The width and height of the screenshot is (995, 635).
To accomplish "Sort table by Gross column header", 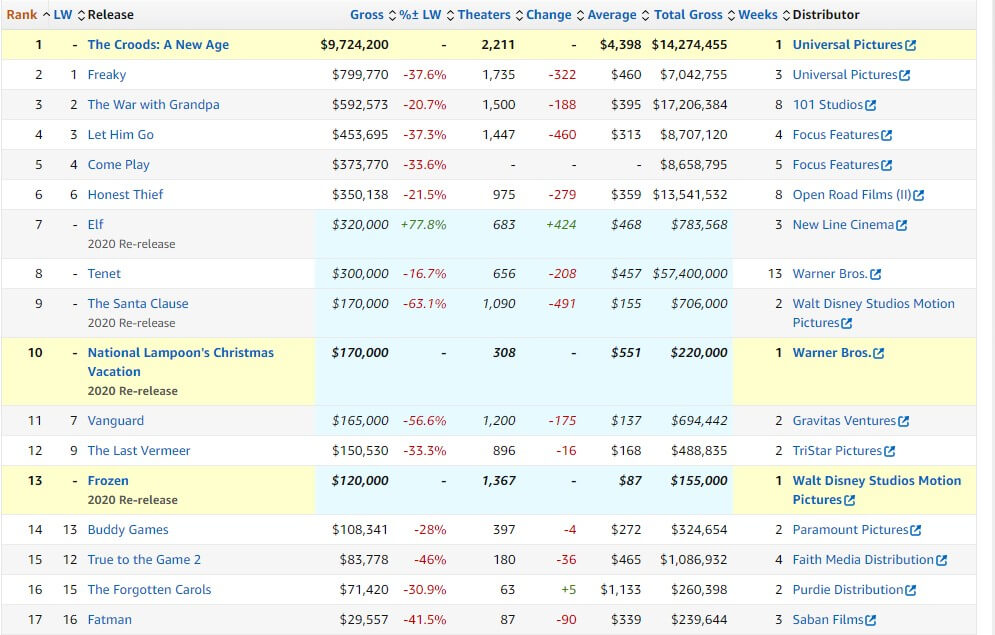I will tap(366, 15).
